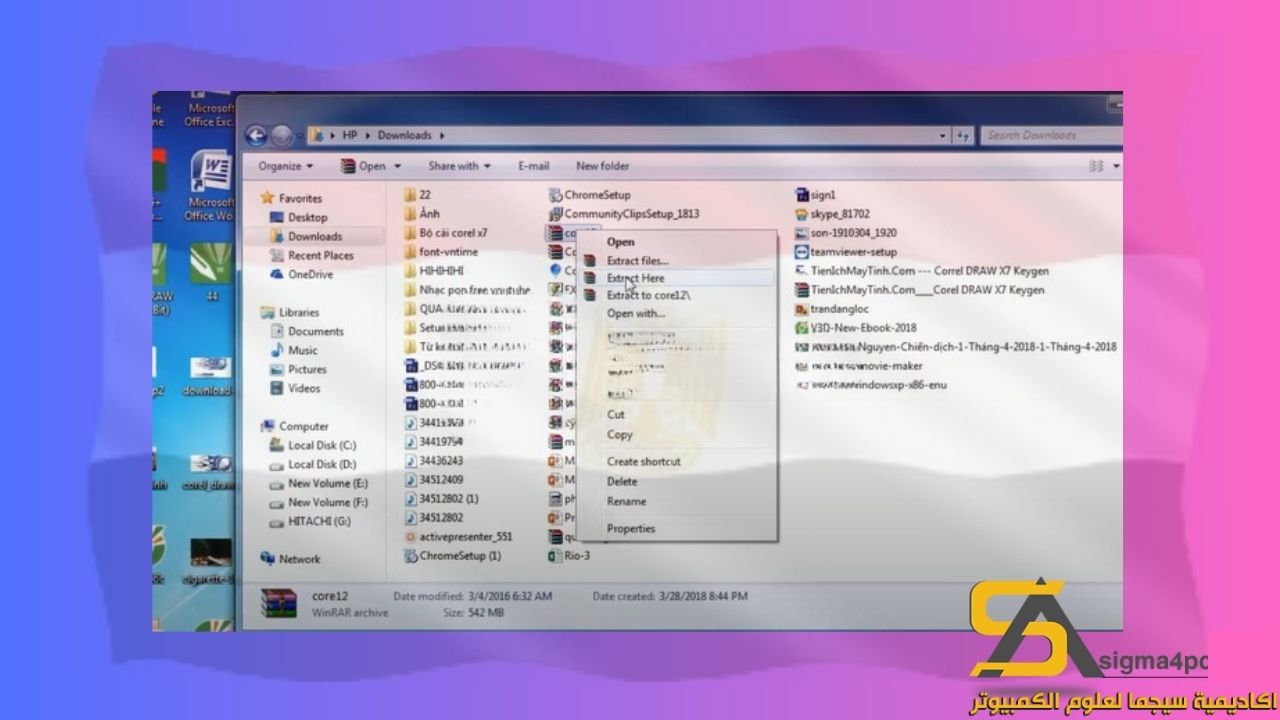Screen dimensions: 1280x720
Task: Open the Share with dropdown
Action: coord(459,166)
